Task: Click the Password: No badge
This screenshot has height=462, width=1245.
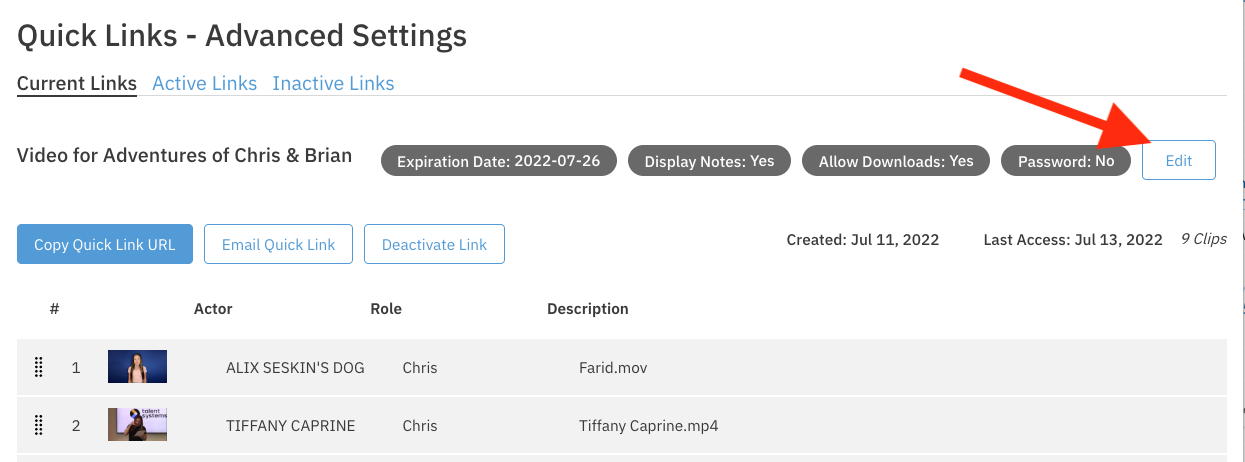Action: click(1066, 161)
